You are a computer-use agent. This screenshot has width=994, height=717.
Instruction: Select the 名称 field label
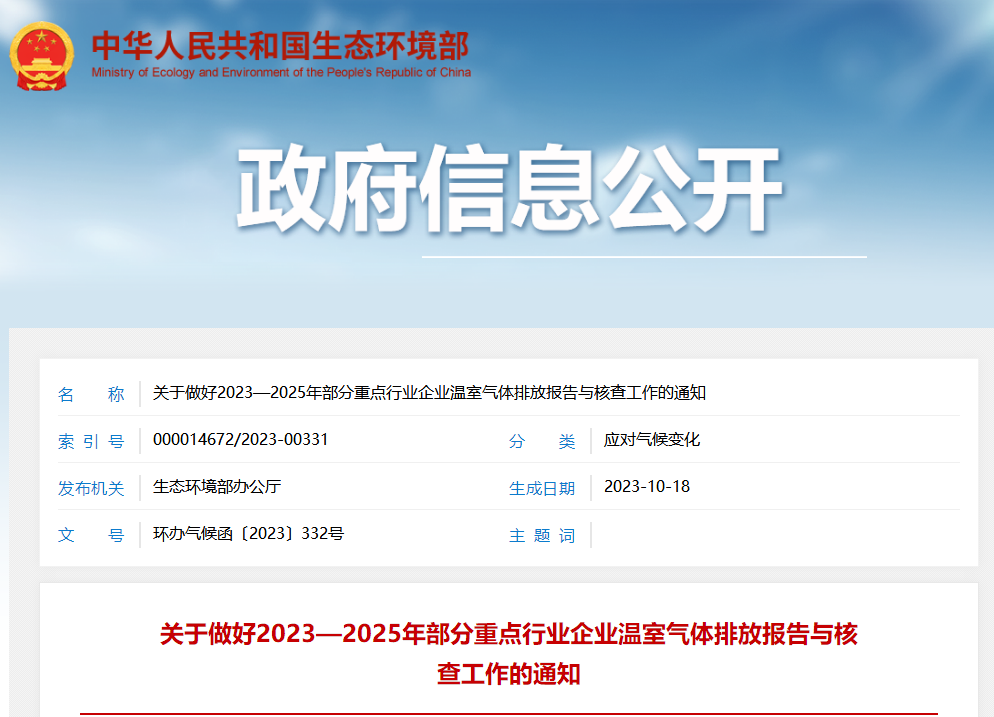(x=91, y=394)
